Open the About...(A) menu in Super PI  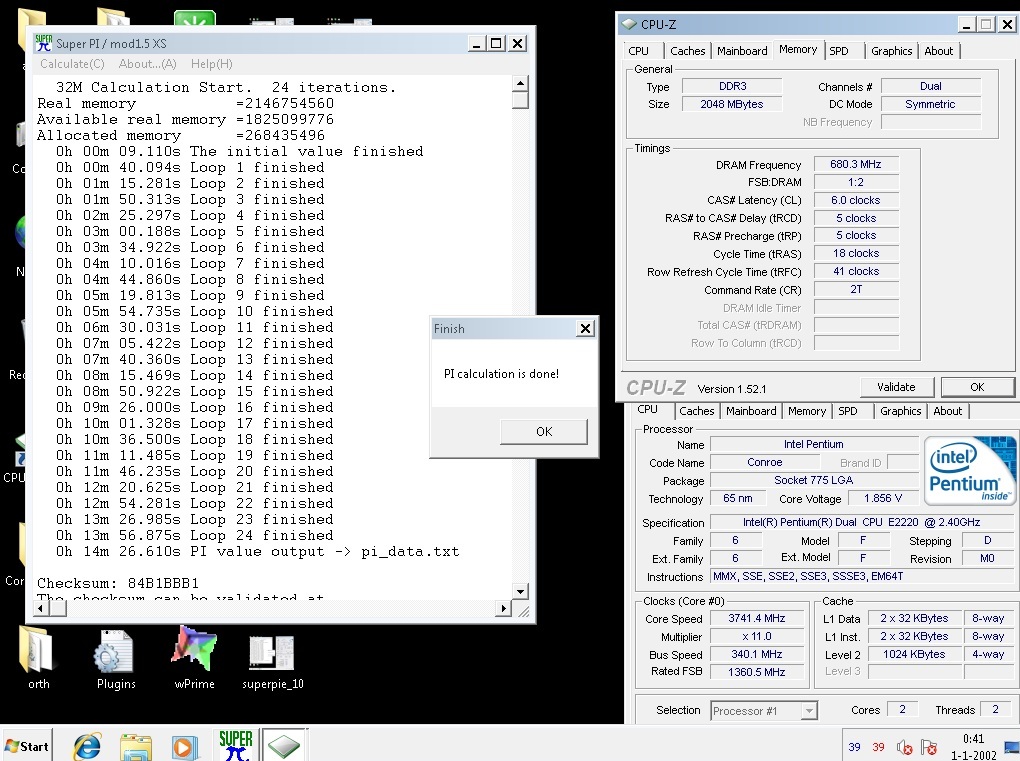pos(148,64)
